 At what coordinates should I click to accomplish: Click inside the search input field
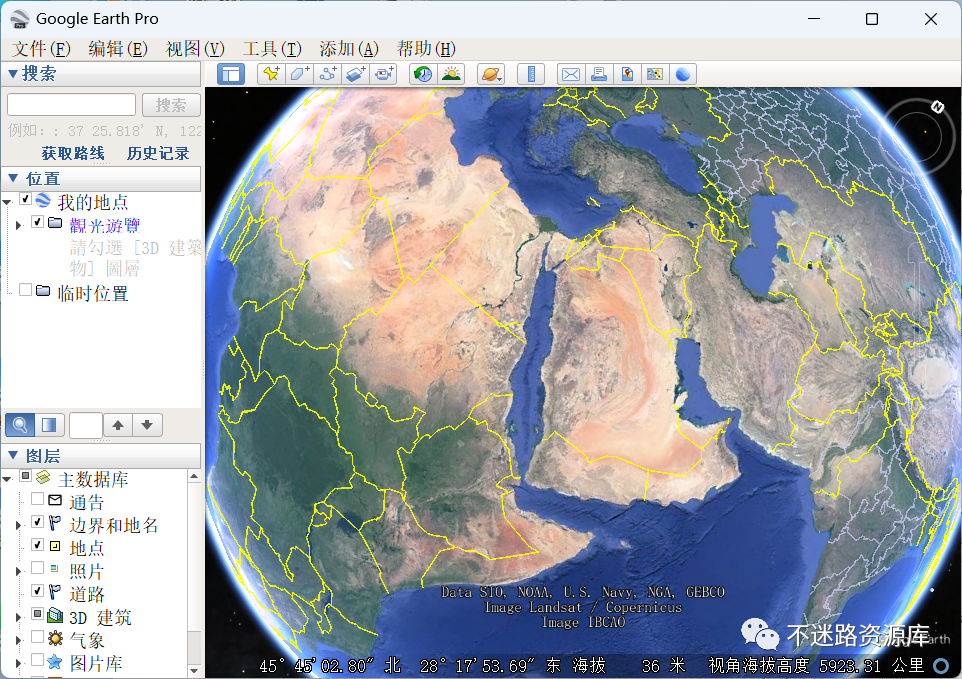pyautogui.click(x=71, y=105)
